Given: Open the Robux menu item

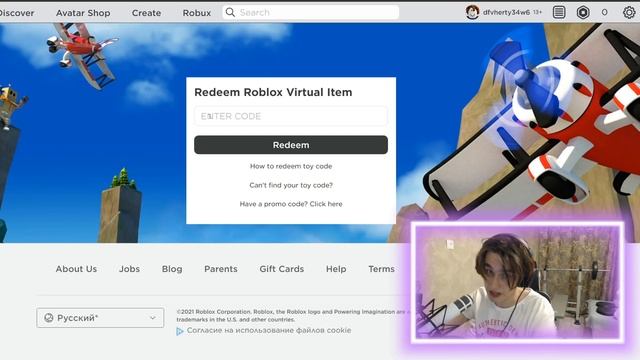Looking at the screenshot, I should [197, 13].
